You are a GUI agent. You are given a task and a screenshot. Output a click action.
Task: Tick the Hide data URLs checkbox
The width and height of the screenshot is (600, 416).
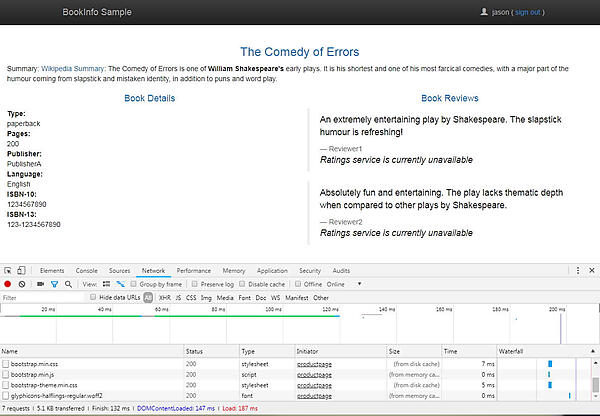(x=95, y=297)
